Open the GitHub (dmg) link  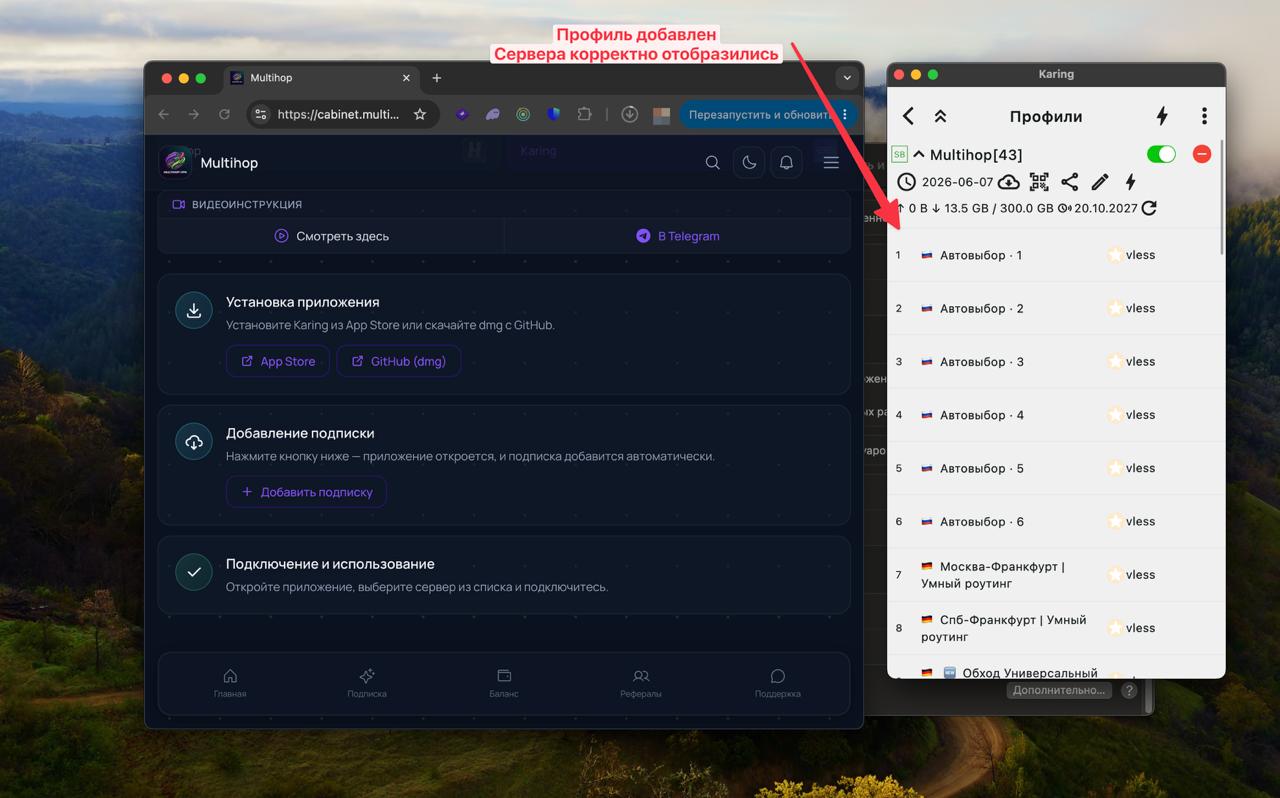tap(398, 361)
